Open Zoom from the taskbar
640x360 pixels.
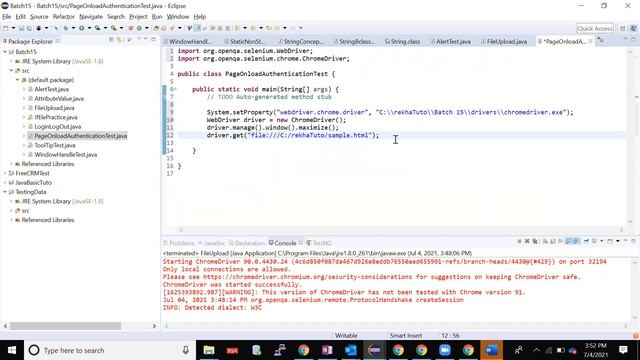444,350
